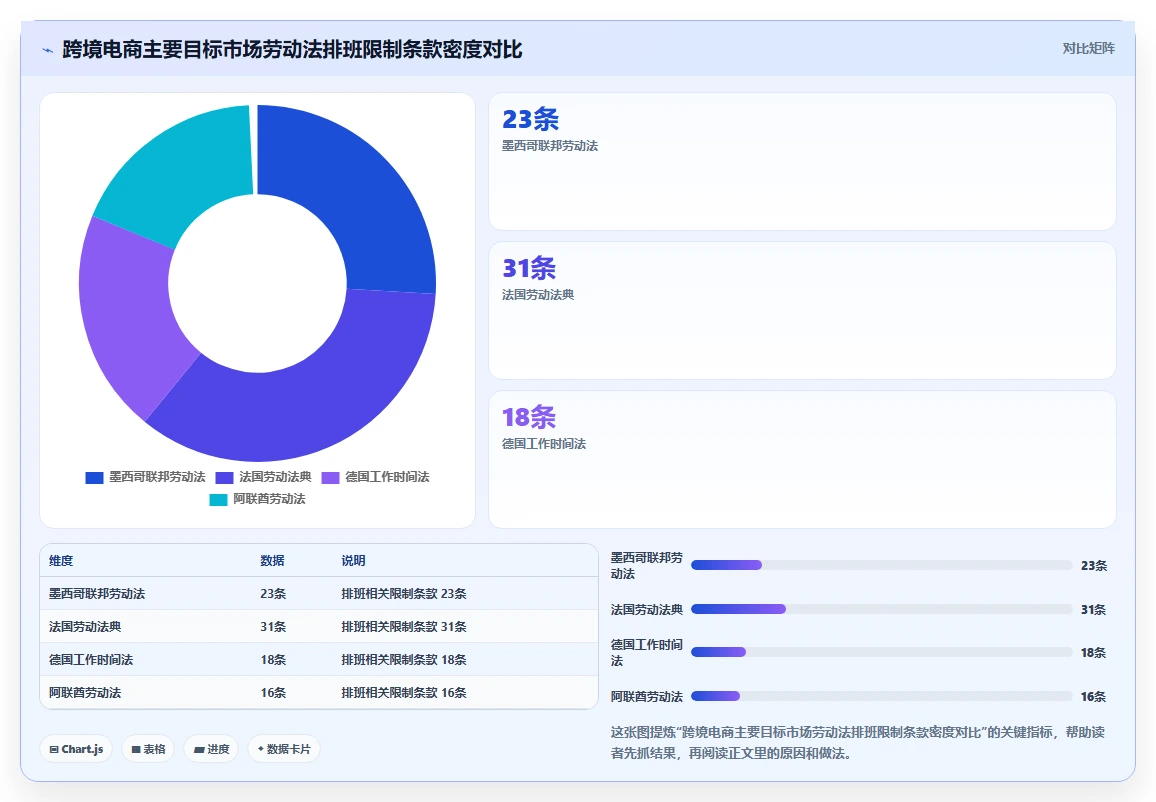Toggle the 阿联酋劳动法 legend swatch
Viewport: 1156px width, 802px height.
tap(218, 500)
